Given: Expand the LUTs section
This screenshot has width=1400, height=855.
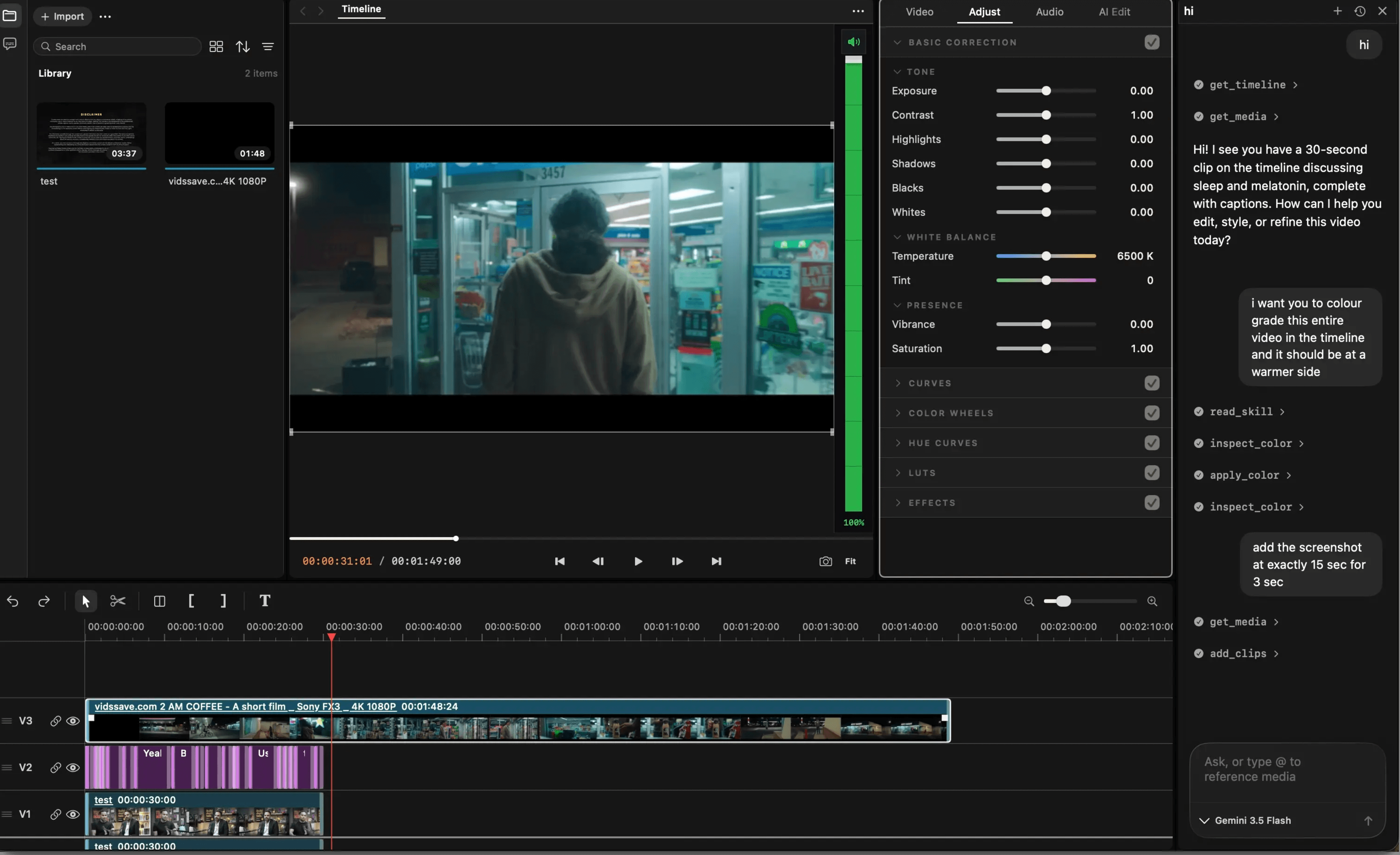Looking at the screenshot, I should point(898,473).
